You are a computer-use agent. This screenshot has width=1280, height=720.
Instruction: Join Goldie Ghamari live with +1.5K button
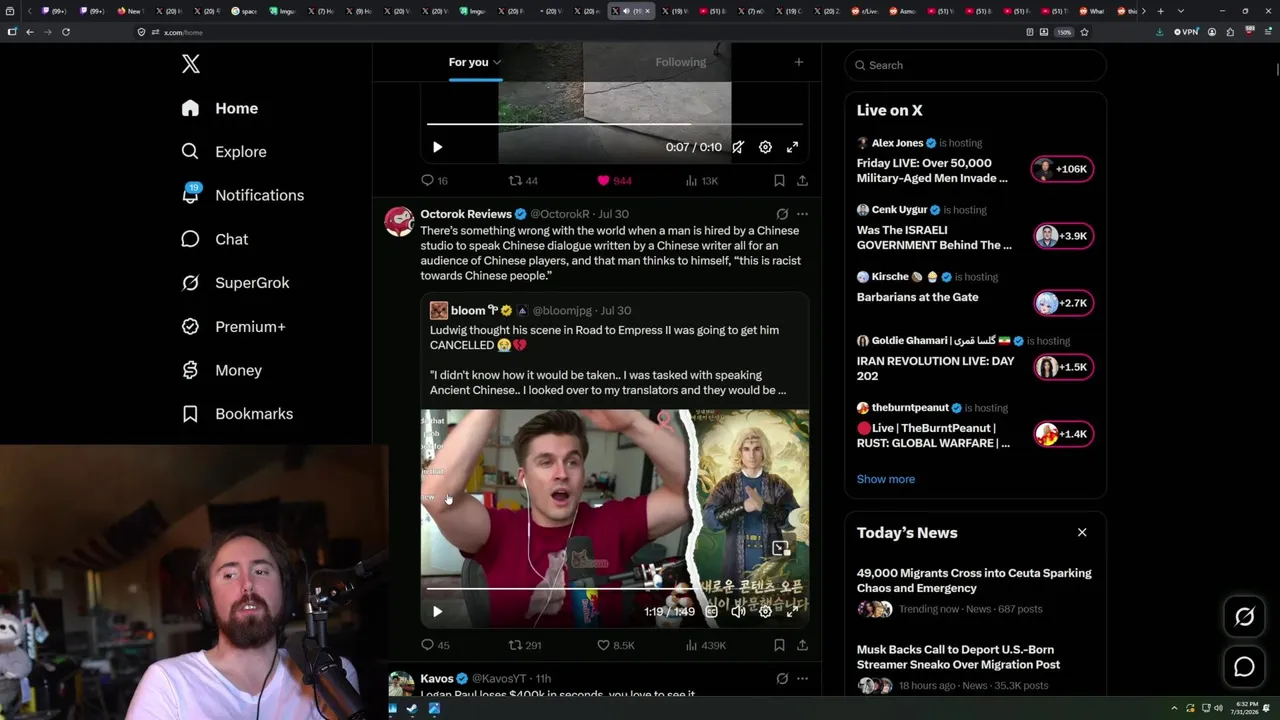1063,367
